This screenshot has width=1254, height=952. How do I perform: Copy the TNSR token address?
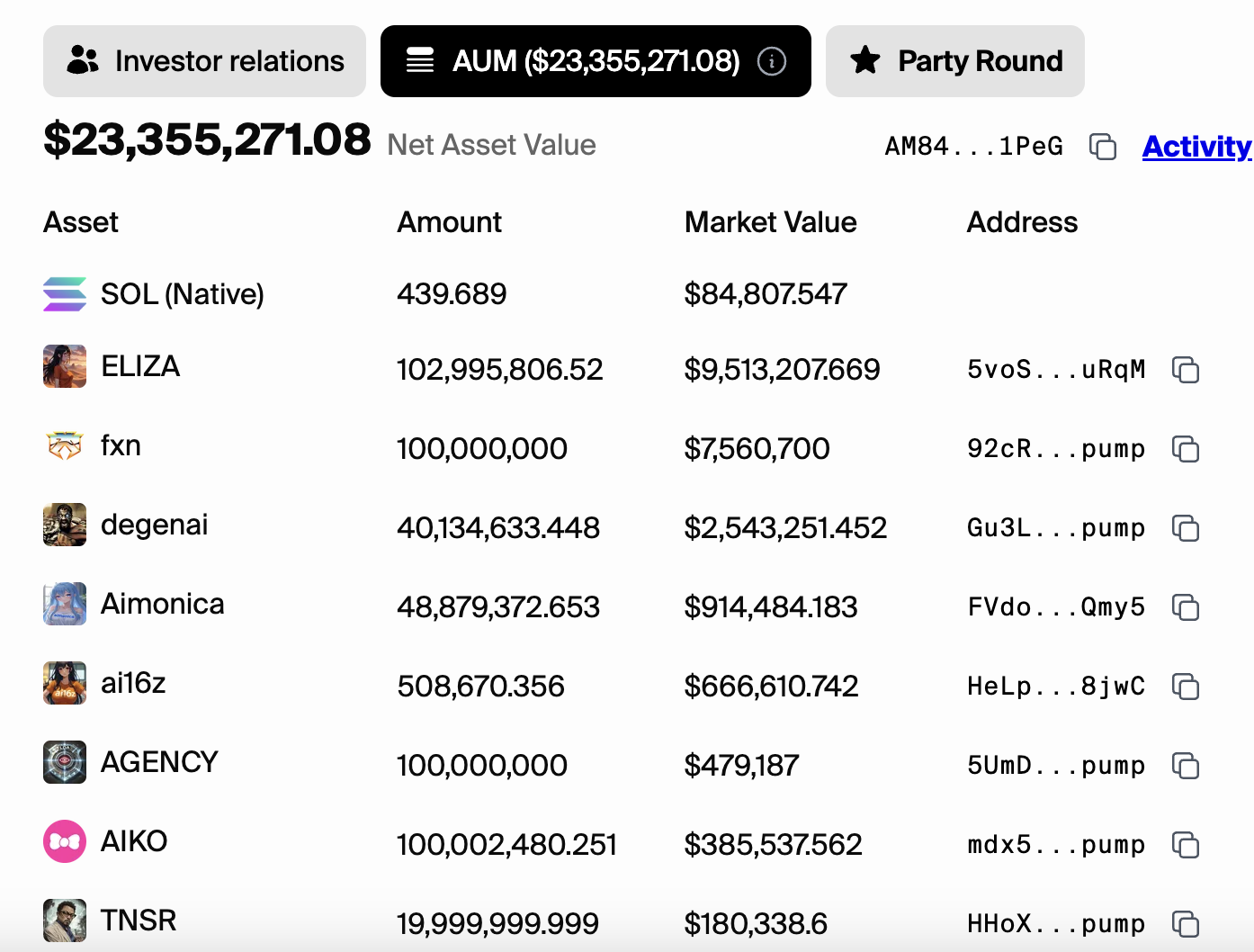point(1186,924)
